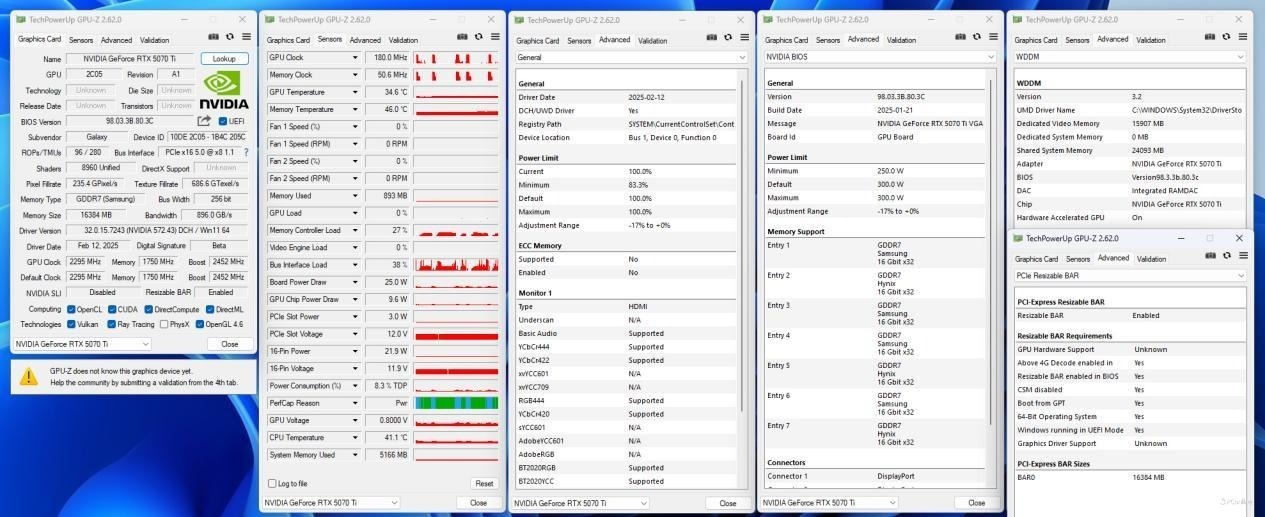Open the PerfCap Reason sensor dropdown arrow
Viewport: 1265px width, 517px height.
click(354, 403)
